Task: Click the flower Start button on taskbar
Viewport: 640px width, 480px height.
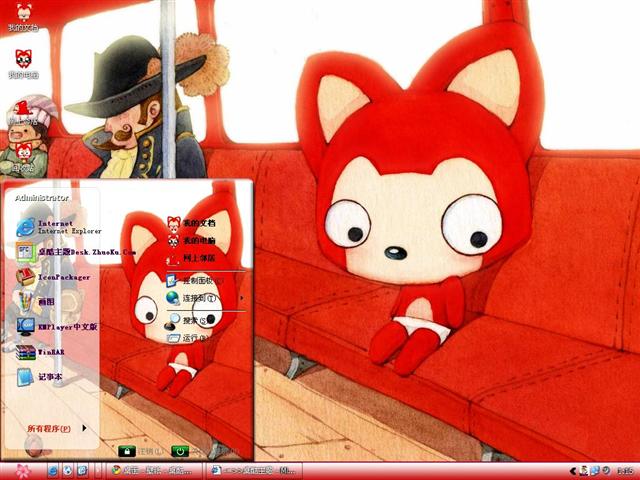Action: (24, 471)
